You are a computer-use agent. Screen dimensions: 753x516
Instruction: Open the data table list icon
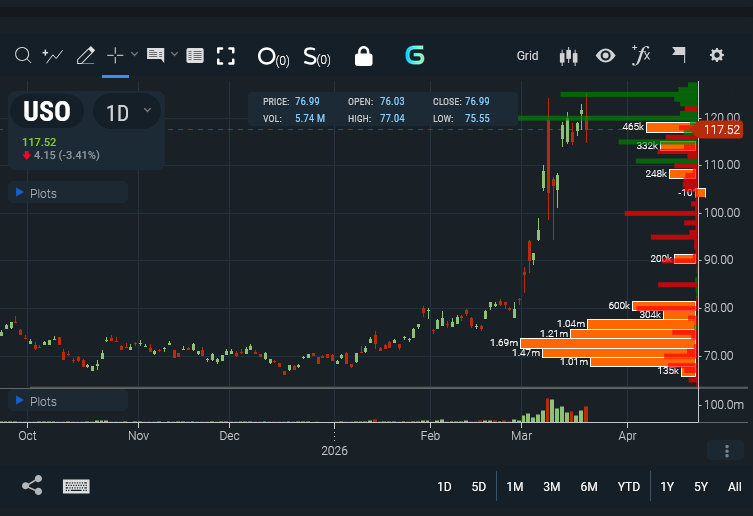pyautogui.click(x=195, y=56)
